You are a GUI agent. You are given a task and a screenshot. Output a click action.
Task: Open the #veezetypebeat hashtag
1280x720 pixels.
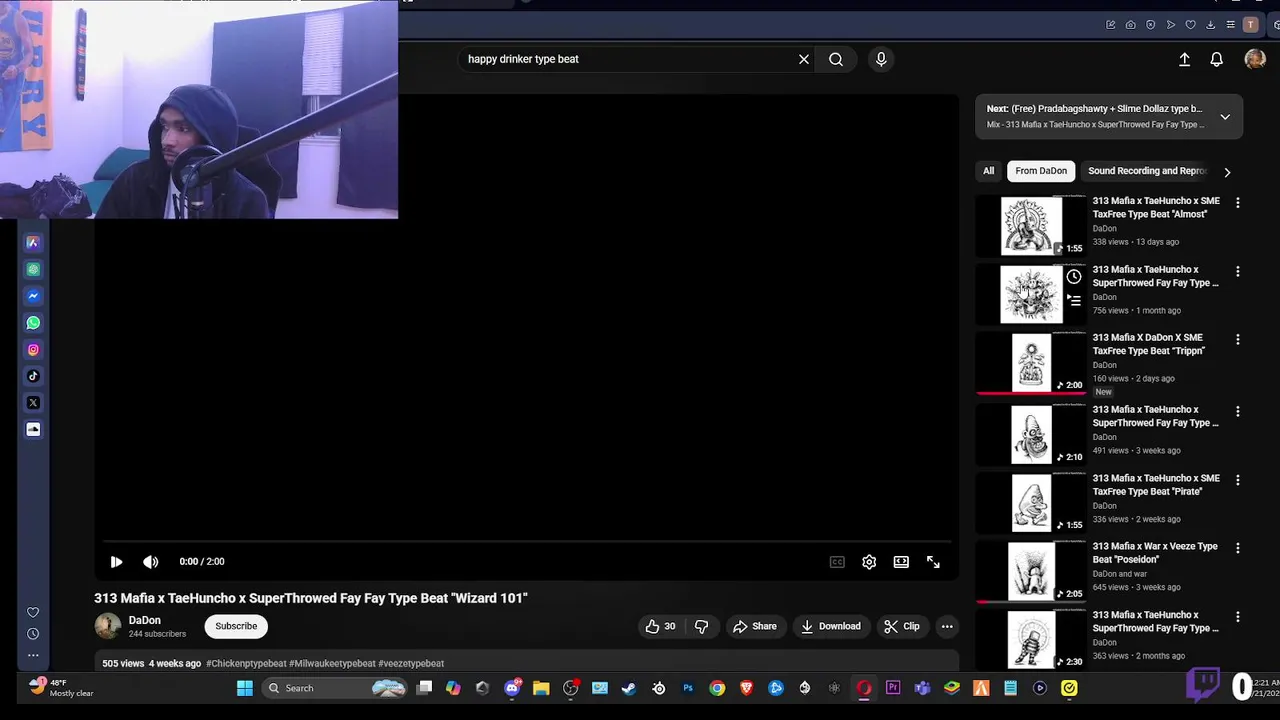[411, 663]
